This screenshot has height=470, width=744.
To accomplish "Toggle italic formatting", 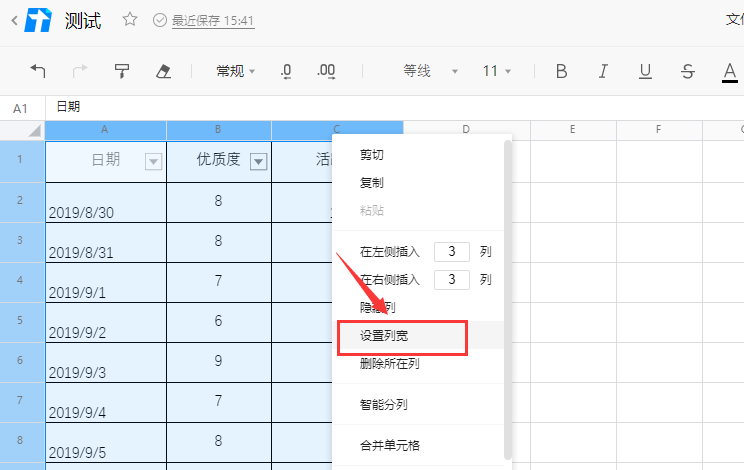I will coord(603,71).
